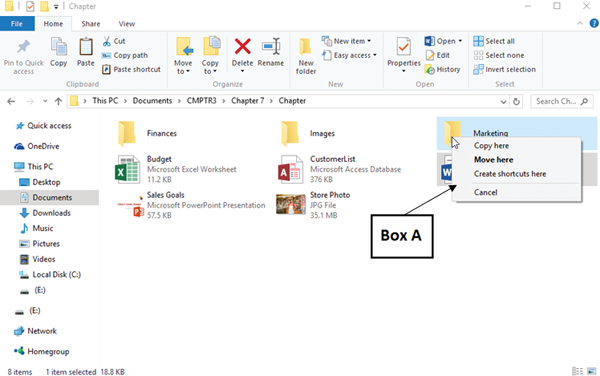Click the Up one level arrow

(x=58, y=101)
